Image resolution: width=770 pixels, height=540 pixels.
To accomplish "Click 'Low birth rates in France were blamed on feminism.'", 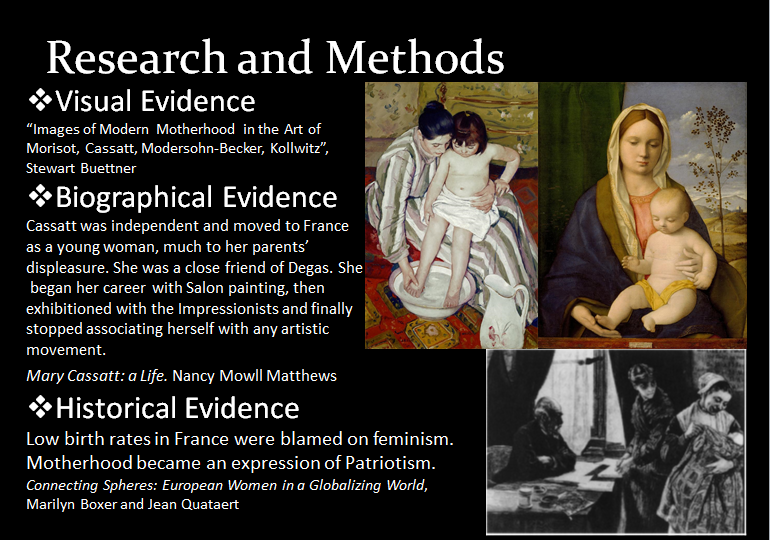I will coord(240,439).
